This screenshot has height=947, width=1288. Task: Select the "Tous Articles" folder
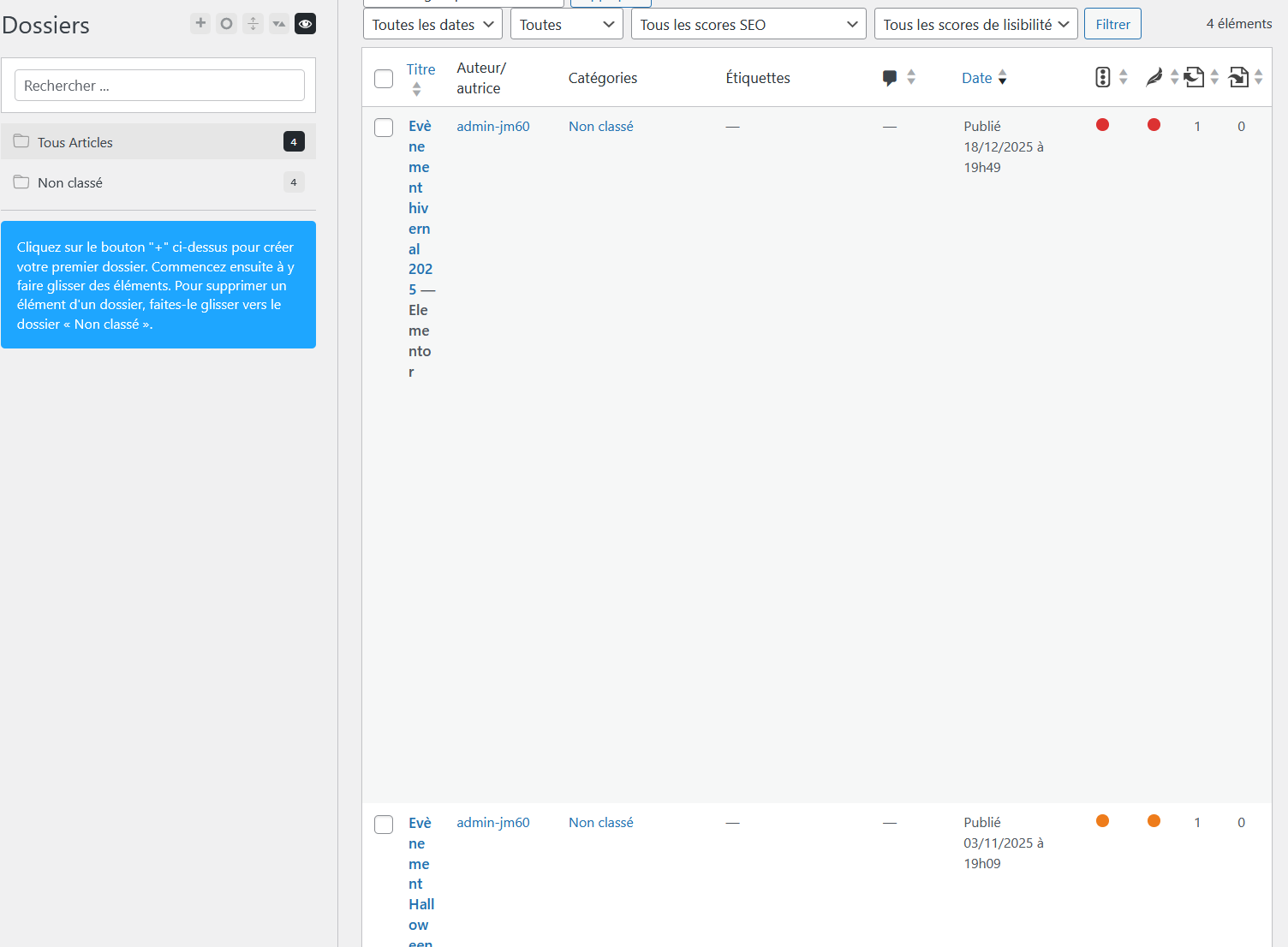75,142
